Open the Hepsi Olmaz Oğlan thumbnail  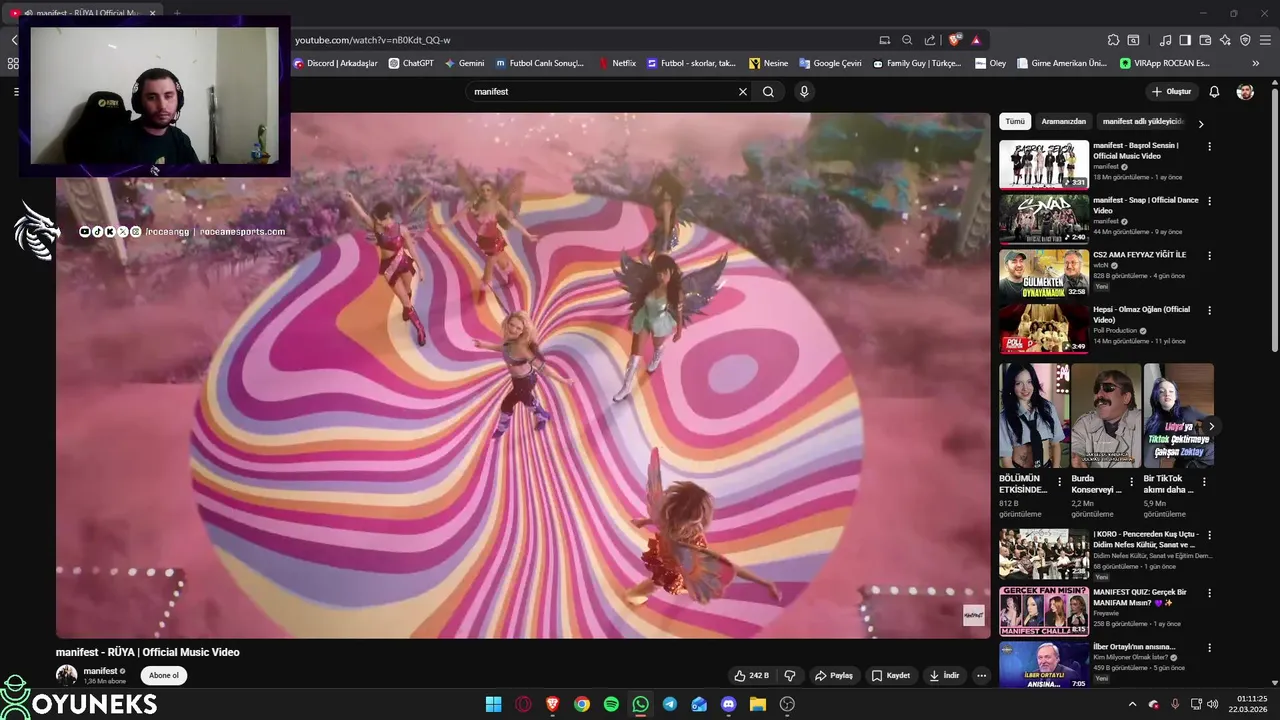point(1044,329)
